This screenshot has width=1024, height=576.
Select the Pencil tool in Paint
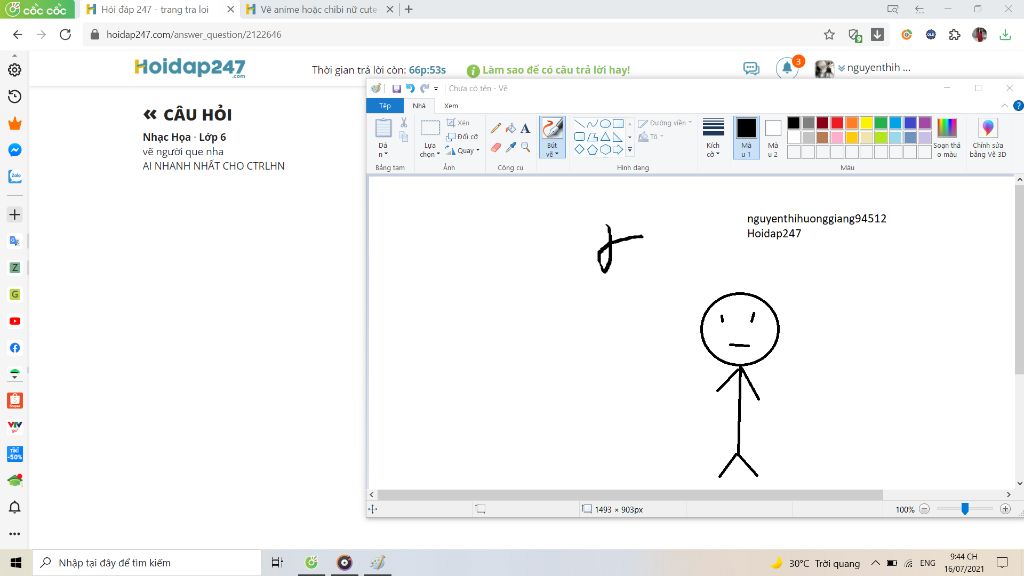tap(496, 128)
